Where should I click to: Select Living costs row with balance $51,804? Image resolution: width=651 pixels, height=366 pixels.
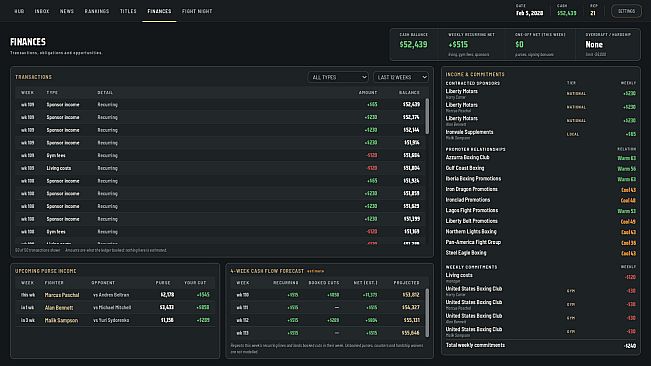pyautogui.click(x=220, y=168)
